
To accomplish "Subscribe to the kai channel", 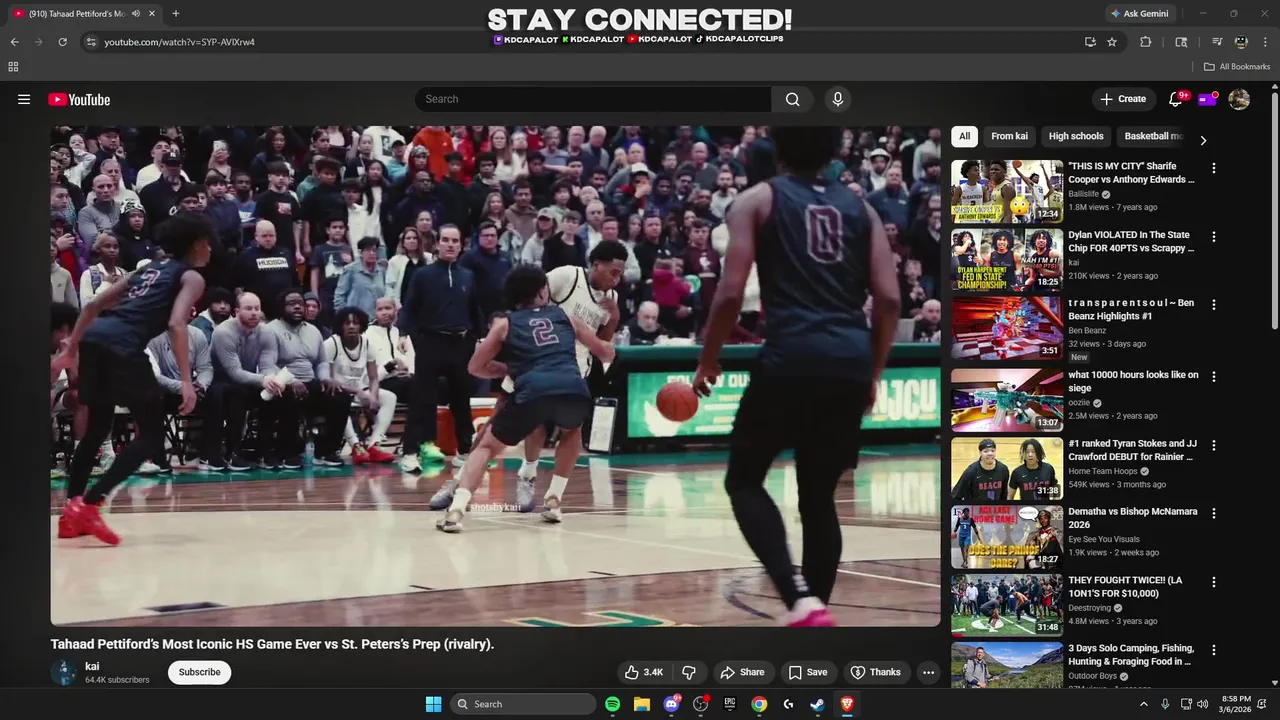I will [199, 672].
